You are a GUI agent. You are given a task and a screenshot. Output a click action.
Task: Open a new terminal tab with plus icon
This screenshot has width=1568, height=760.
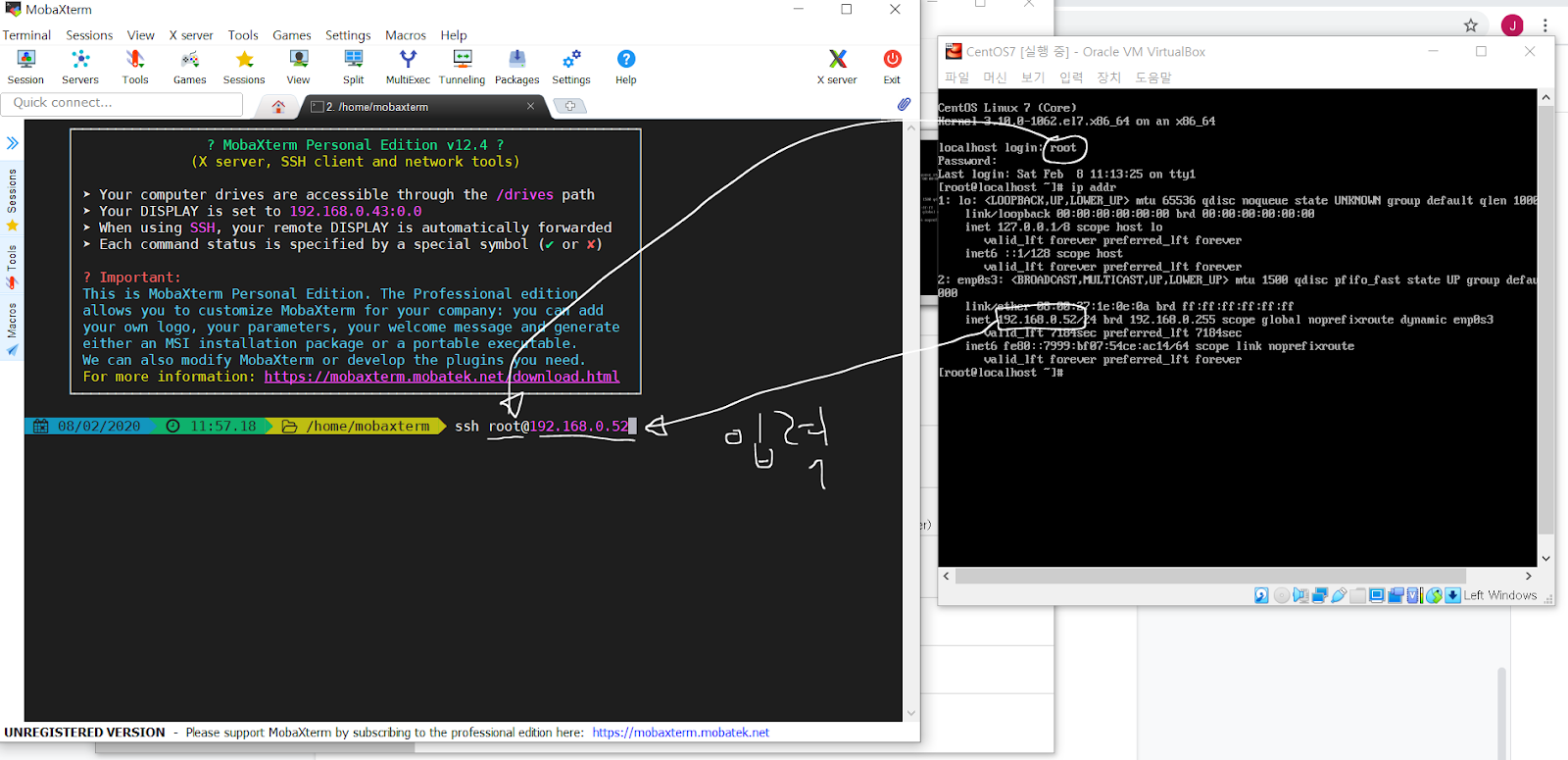coord(570,106)
